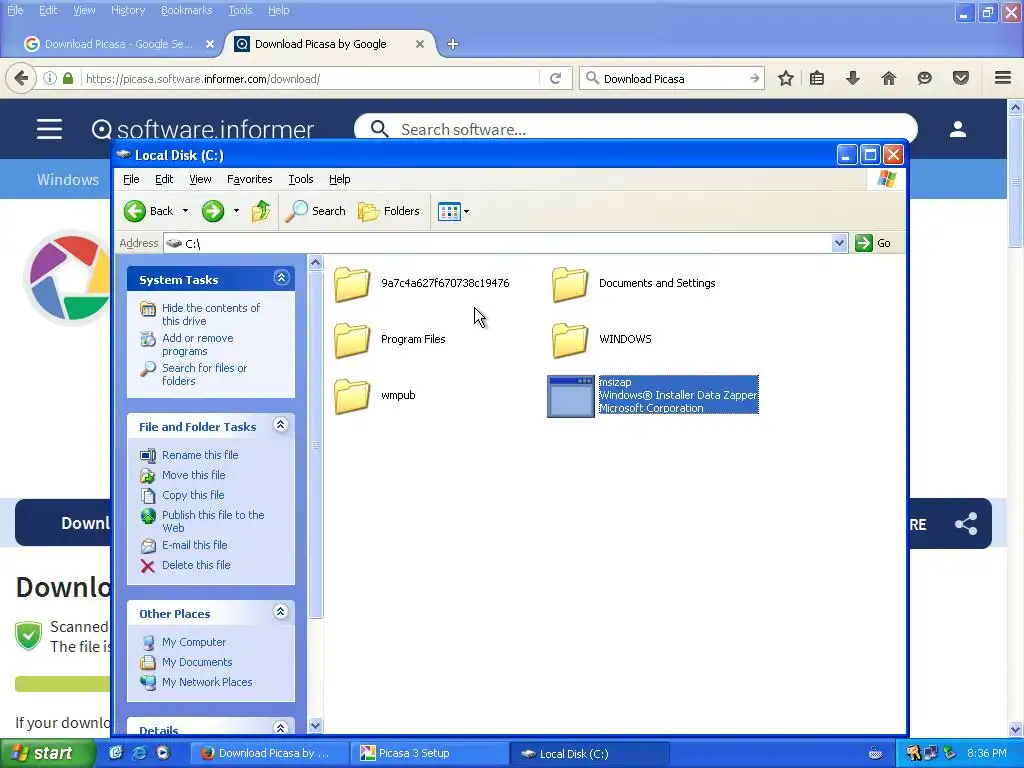Open a new Firefox tab

tap(453, 44)
